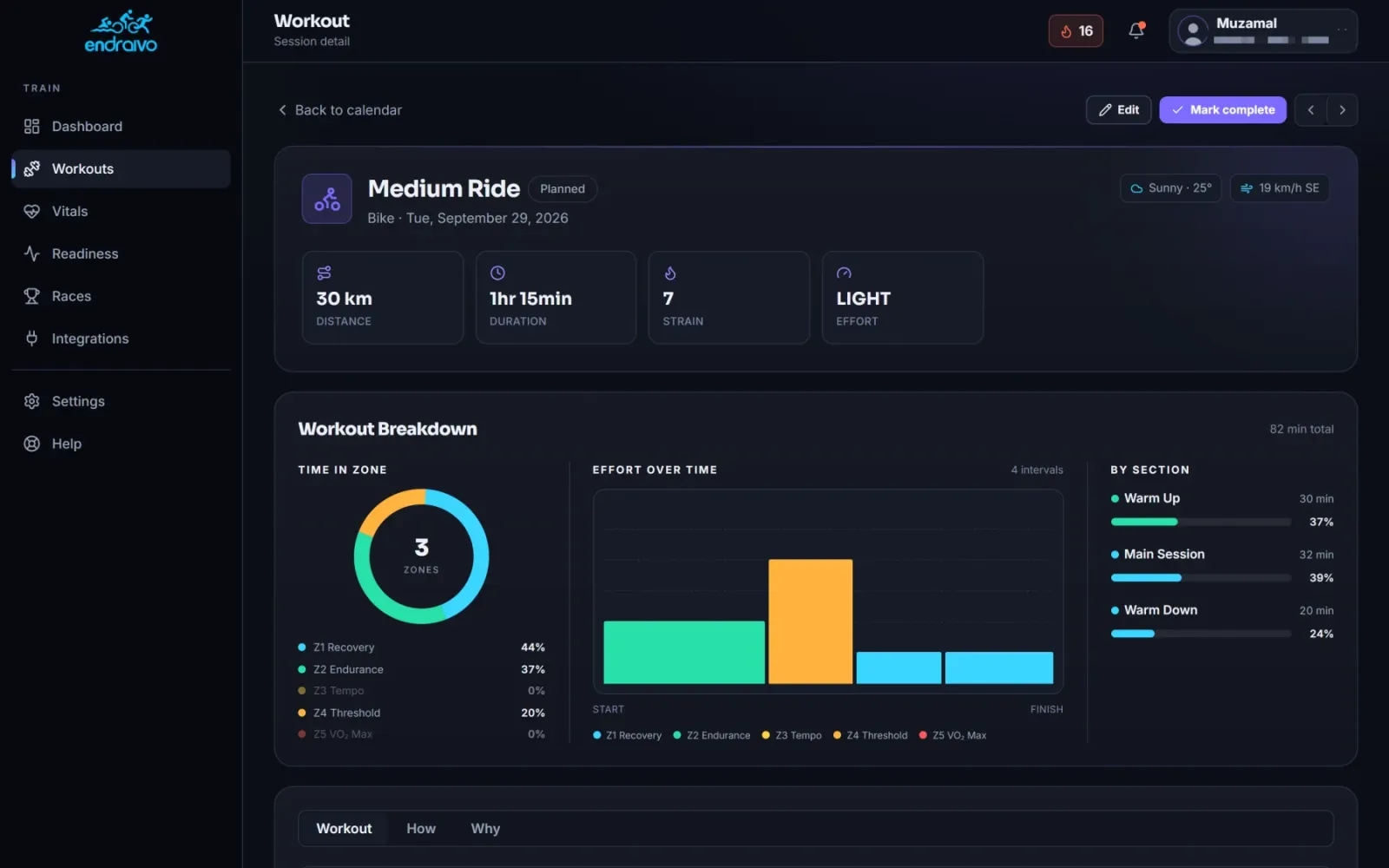Edit the workout
This screenshot has height=868, width=1389.
point(1119,110)
